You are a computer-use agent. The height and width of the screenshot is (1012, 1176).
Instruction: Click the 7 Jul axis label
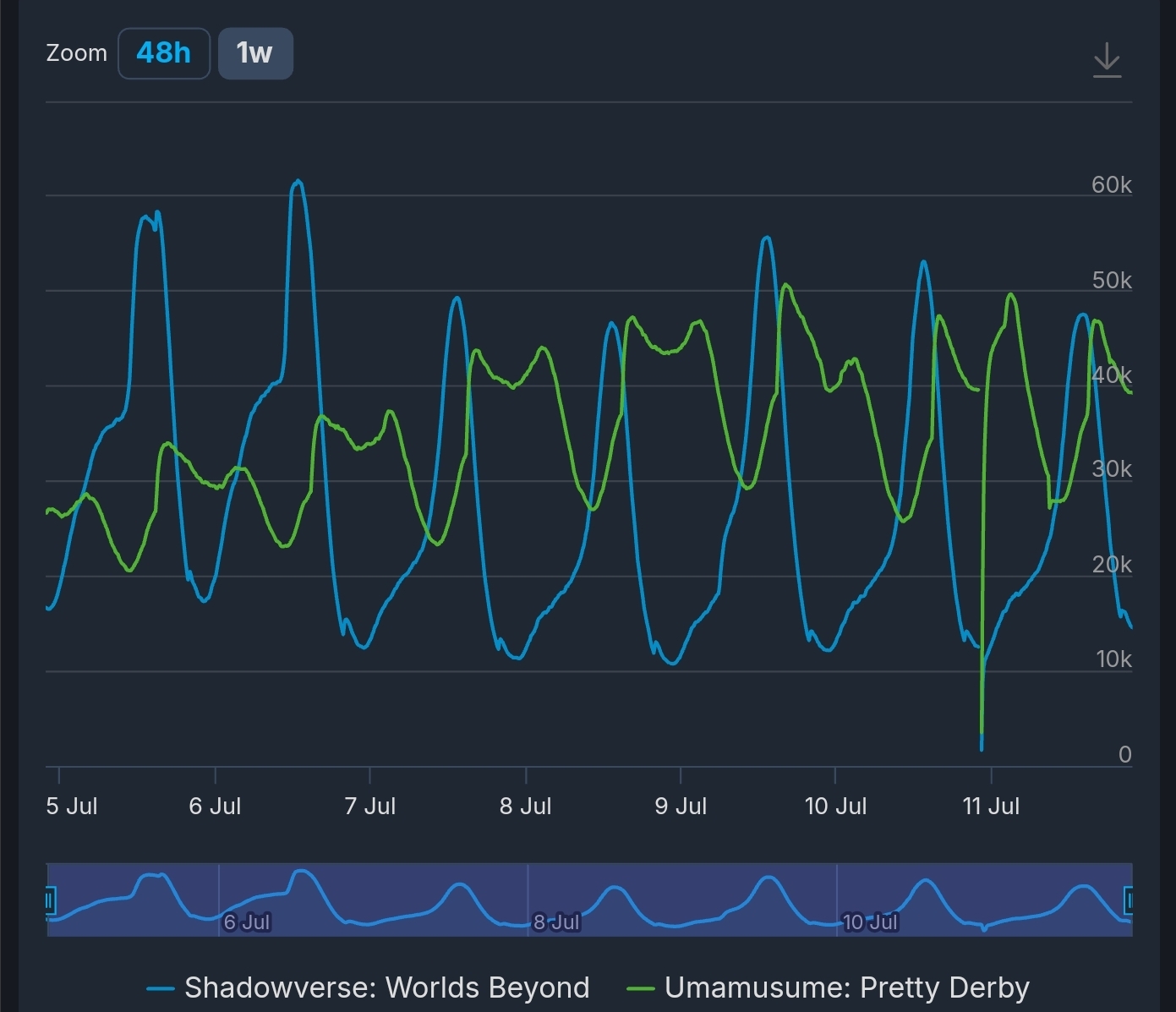369,806
